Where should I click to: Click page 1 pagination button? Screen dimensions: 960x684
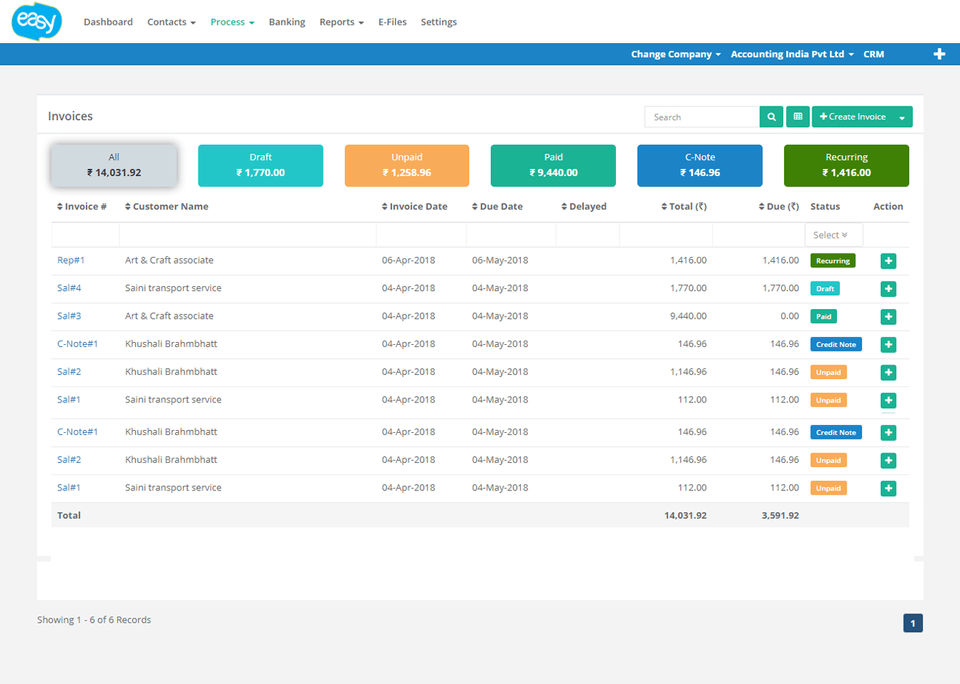tap(912, 624)
